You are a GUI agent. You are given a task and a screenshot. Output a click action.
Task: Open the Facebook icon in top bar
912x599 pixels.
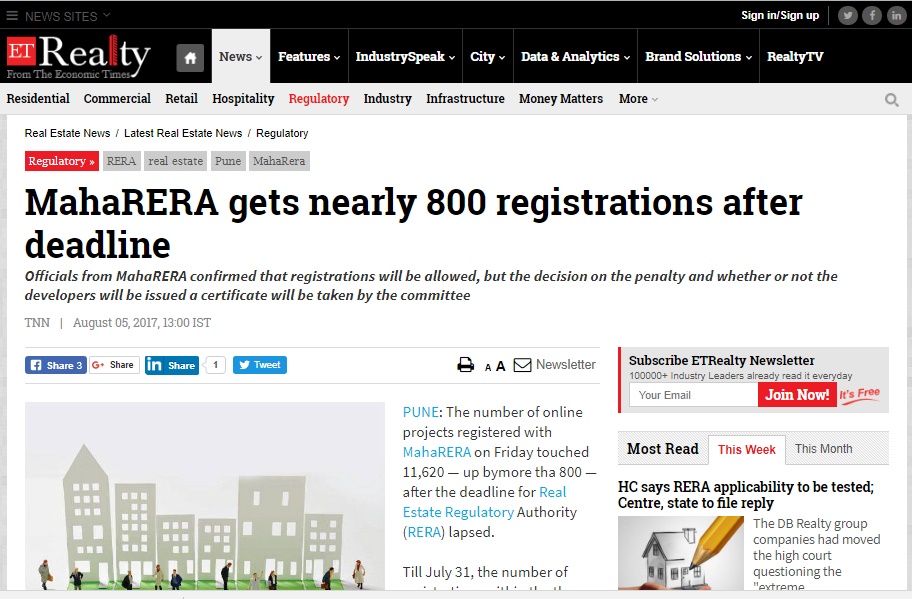[x=872, y=16]
